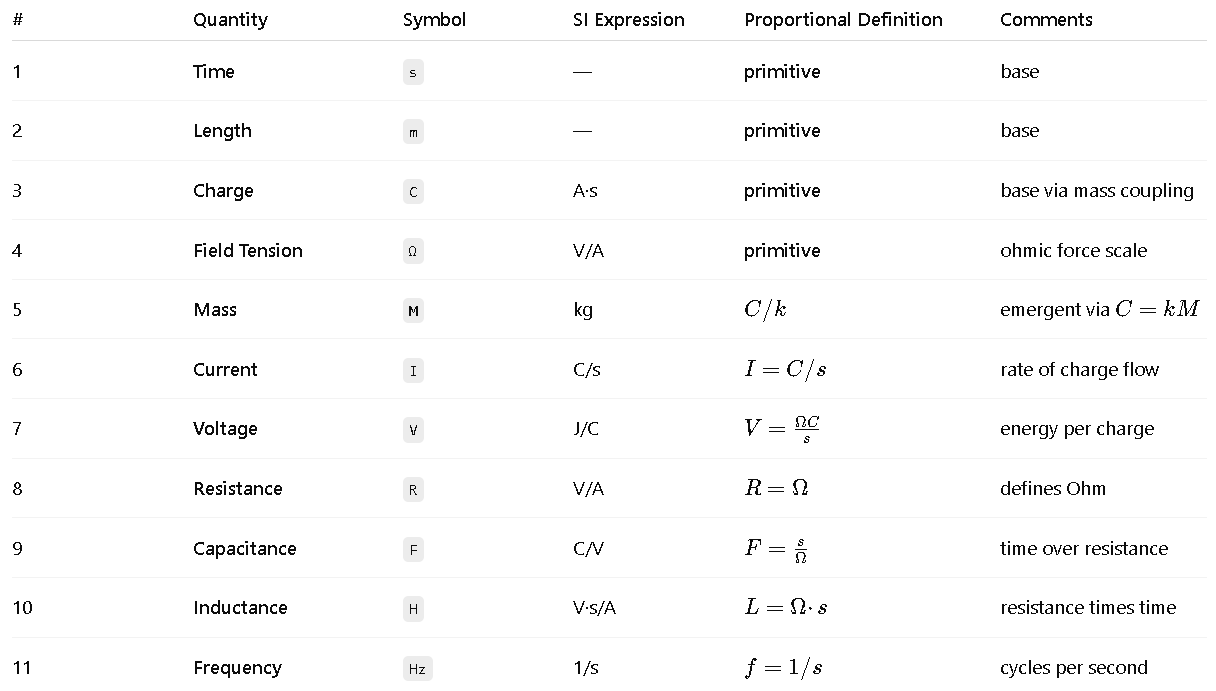The width and height of the screenshot is (1216, 691).
Task: Select the 'M' symbol badge for Mass
Action: 413,311
